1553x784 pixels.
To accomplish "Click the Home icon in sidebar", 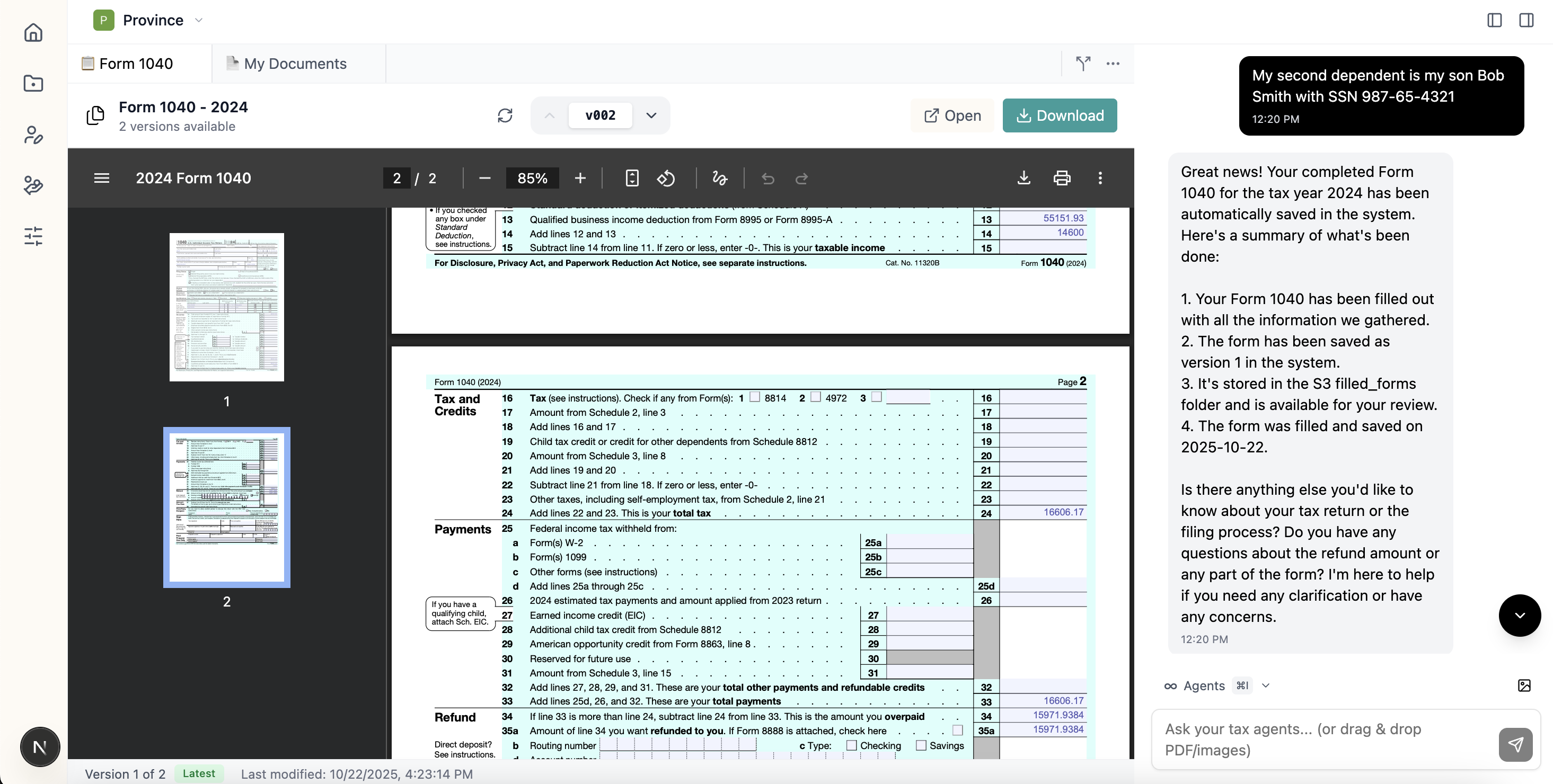I will click(33, 32).
